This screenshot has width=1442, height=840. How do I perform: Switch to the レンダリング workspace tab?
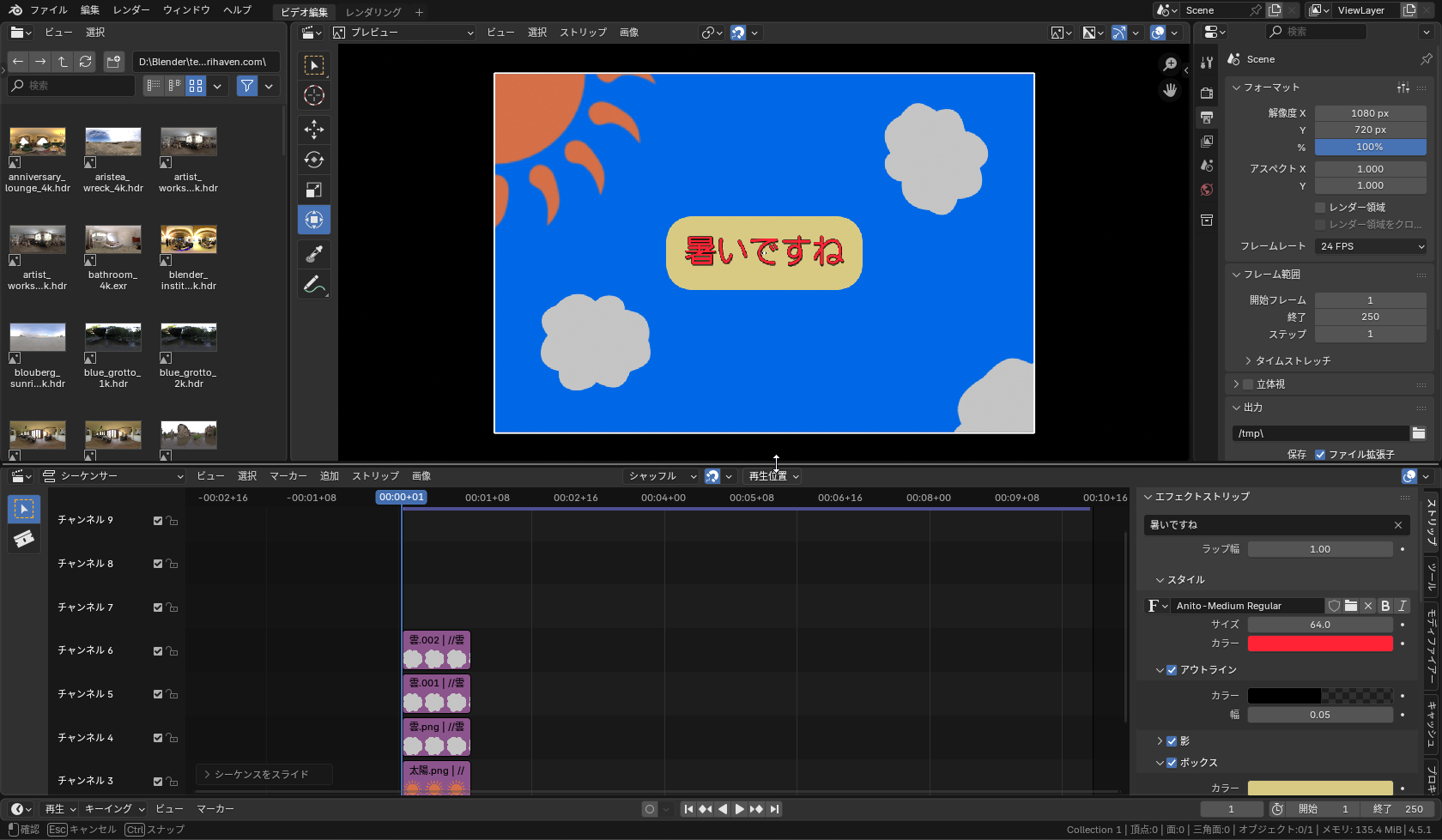click(x=373, y=12)
